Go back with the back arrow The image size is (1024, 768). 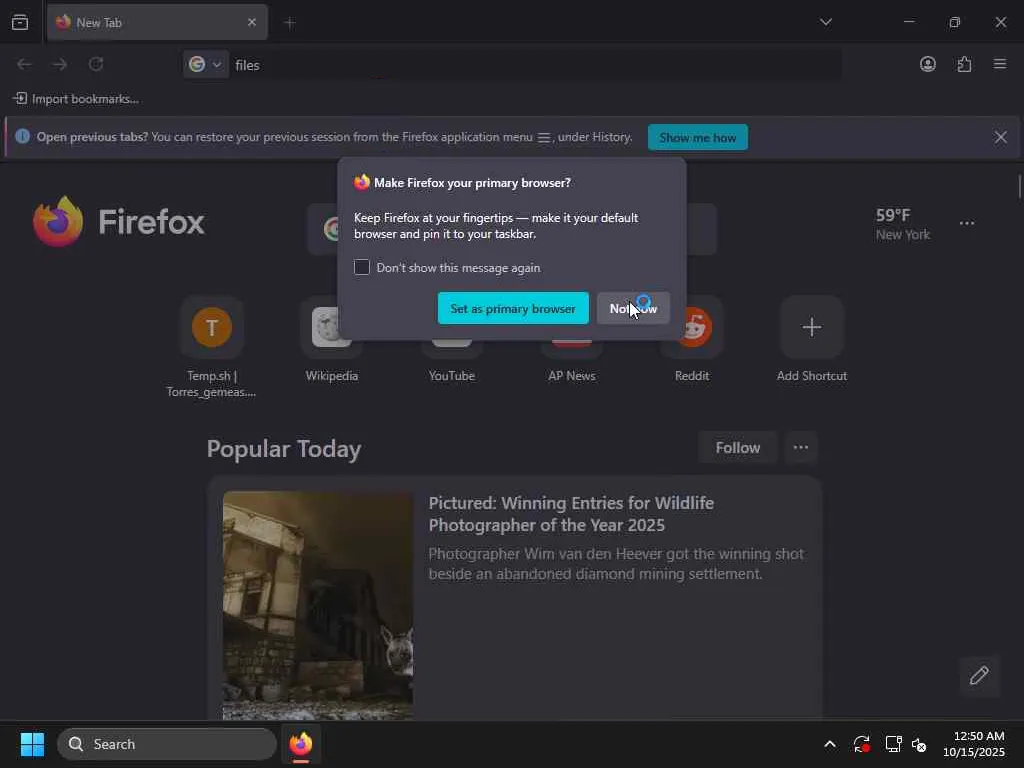[x=24, y=64]
